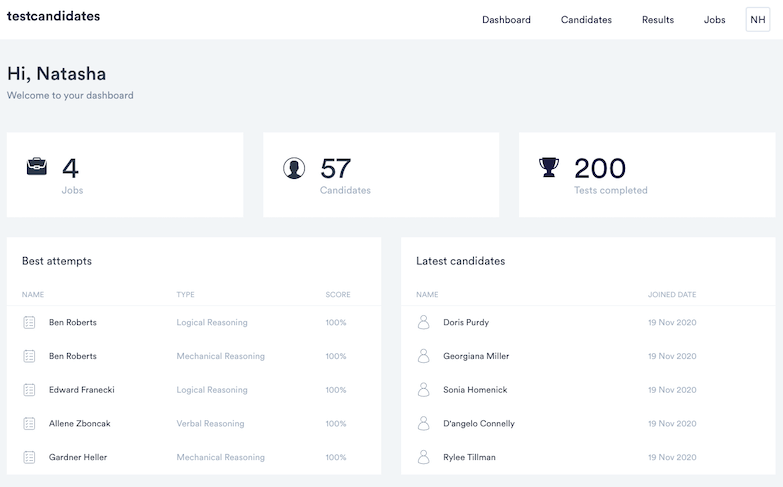This screenshot has width=783, height=487.
Task: Click the person icon on Candidates card
Action: [x=294, y=168]
